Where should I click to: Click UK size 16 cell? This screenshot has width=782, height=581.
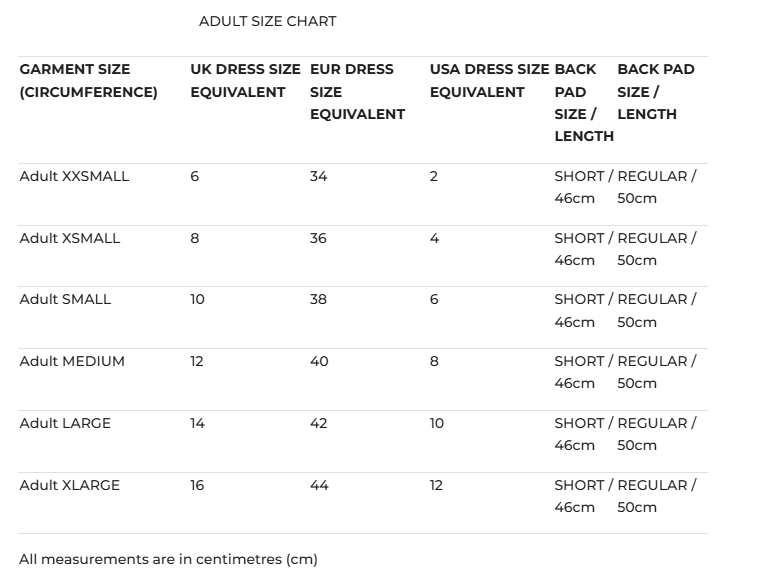[x=197, y=485]
